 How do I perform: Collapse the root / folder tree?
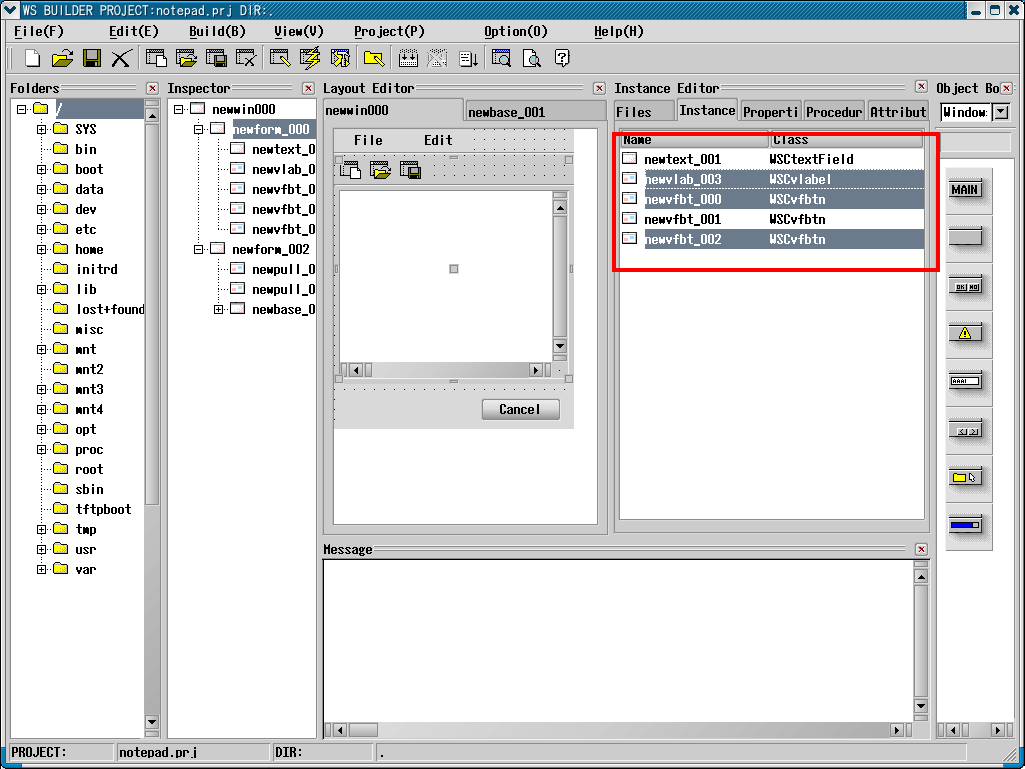point(22,109)
